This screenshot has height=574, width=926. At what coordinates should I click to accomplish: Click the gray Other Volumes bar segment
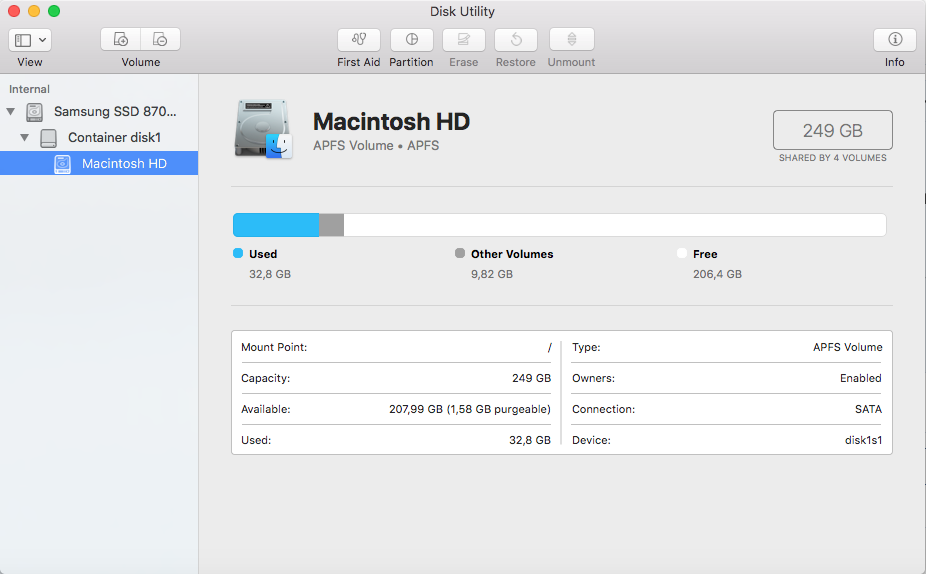coord(331,225)
